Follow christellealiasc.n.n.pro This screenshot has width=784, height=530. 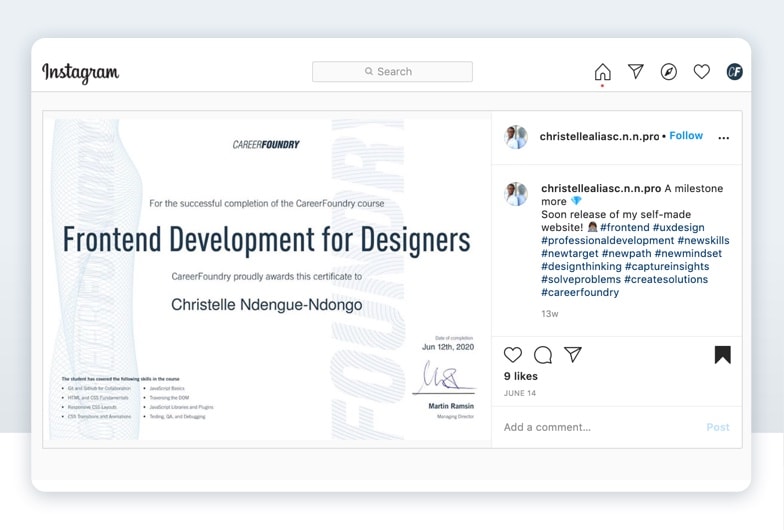click(x=686, y=136)
